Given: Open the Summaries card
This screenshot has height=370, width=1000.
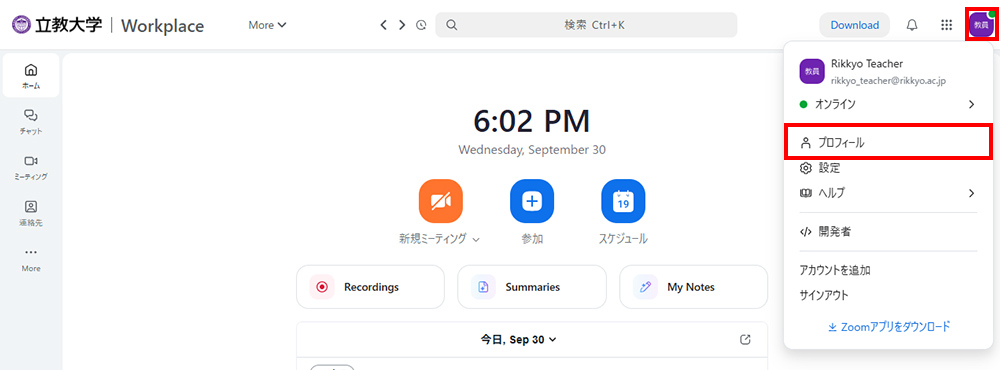Looking at the screenshot, I should [x=532, y=287].
